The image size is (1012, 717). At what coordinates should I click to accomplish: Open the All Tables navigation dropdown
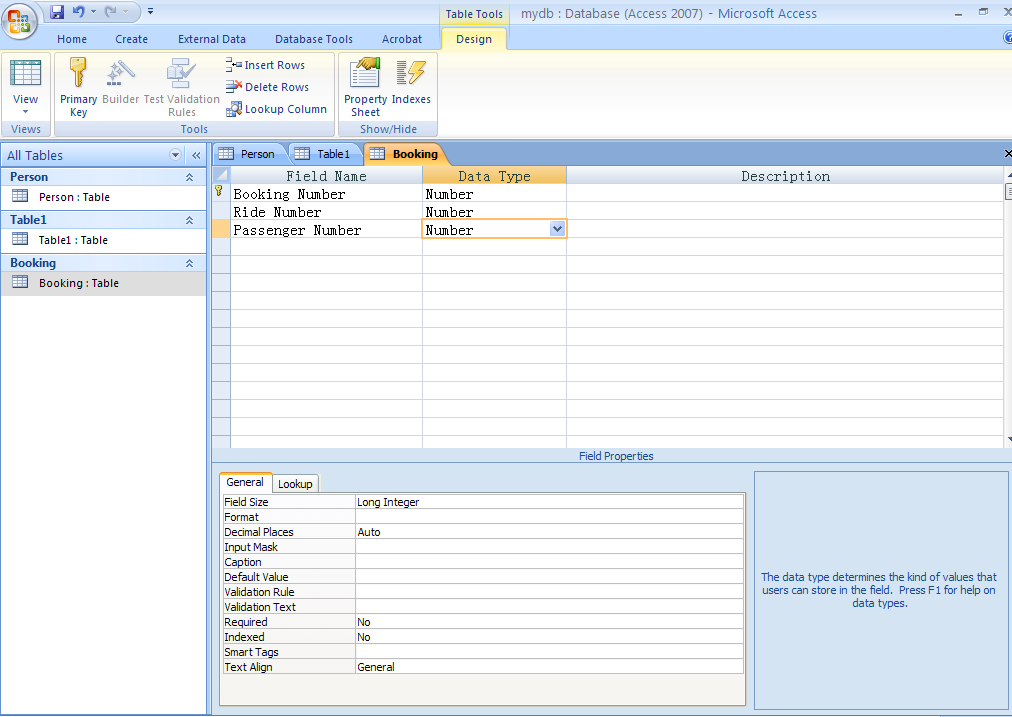tap(176, 155)
